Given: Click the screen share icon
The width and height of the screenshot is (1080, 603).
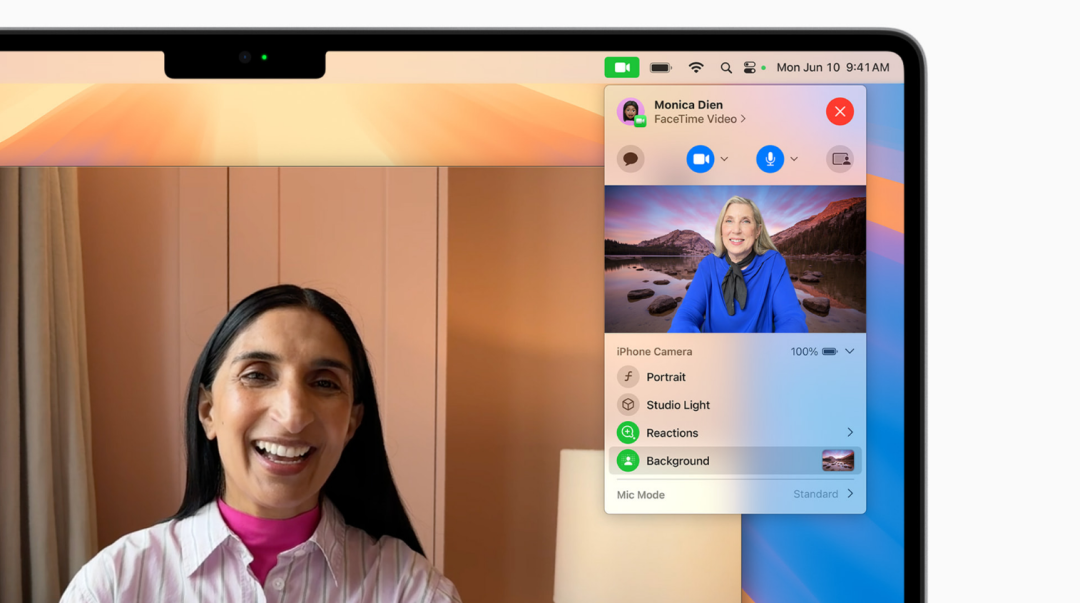Looking at the screenshot, I should tap(840, 159).
